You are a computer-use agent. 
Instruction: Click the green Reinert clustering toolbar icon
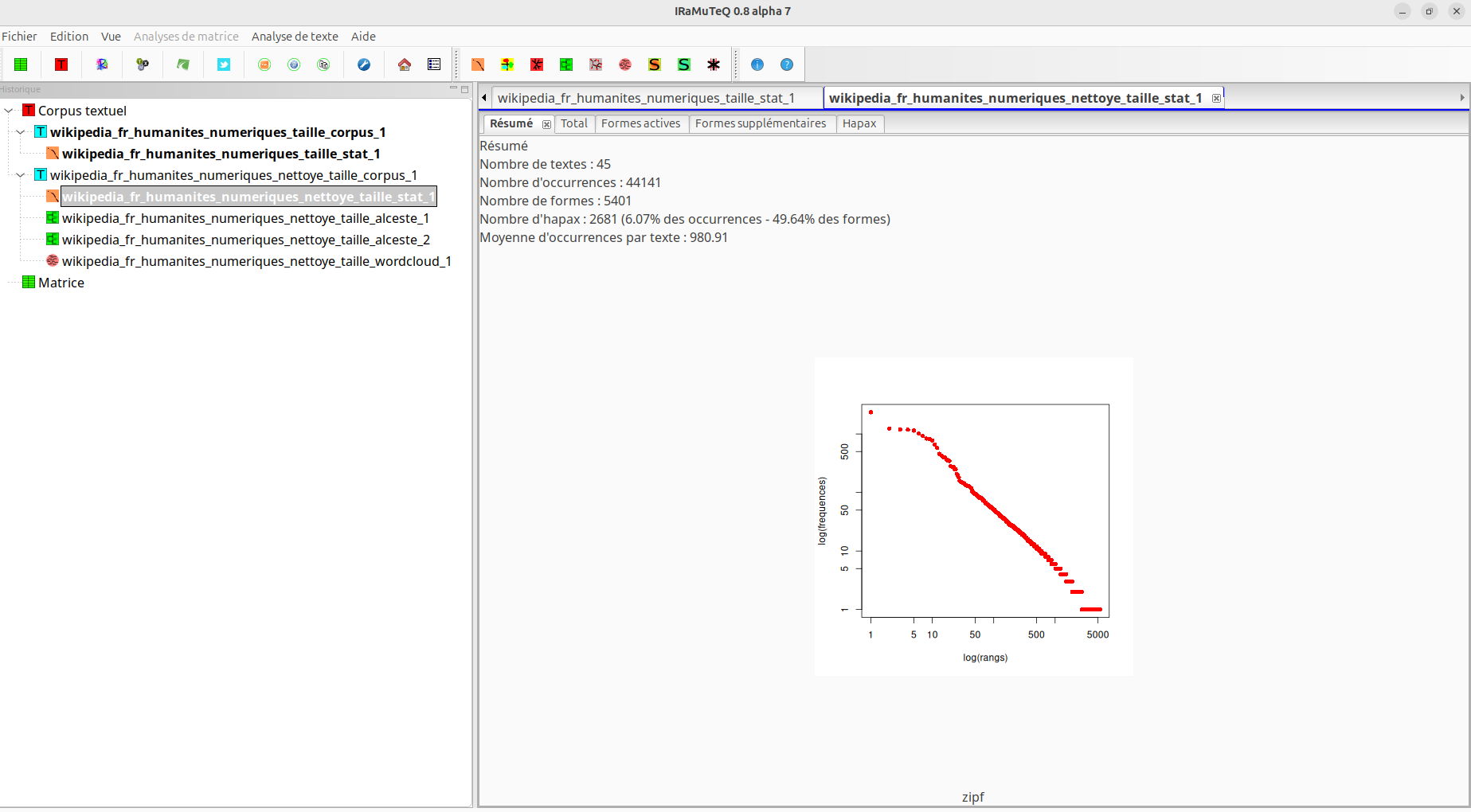[x=566, y=64]
